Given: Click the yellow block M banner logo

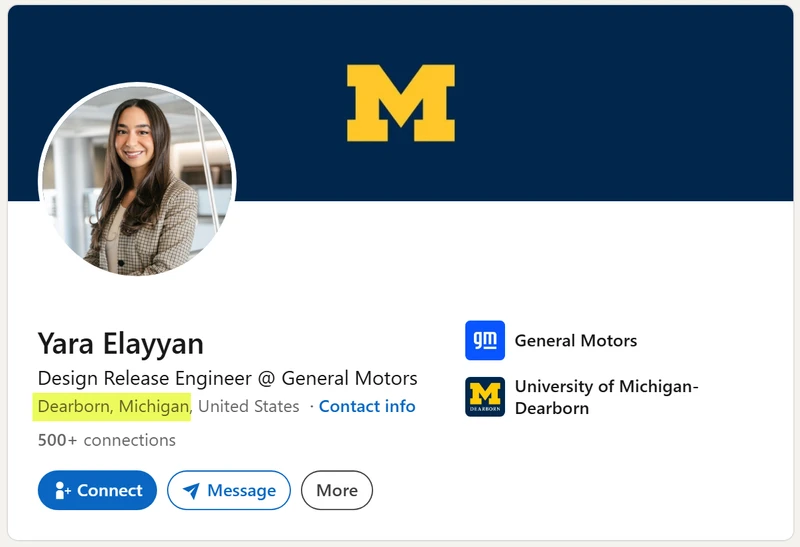Looking at the screenshot, I should pos(401,103).
